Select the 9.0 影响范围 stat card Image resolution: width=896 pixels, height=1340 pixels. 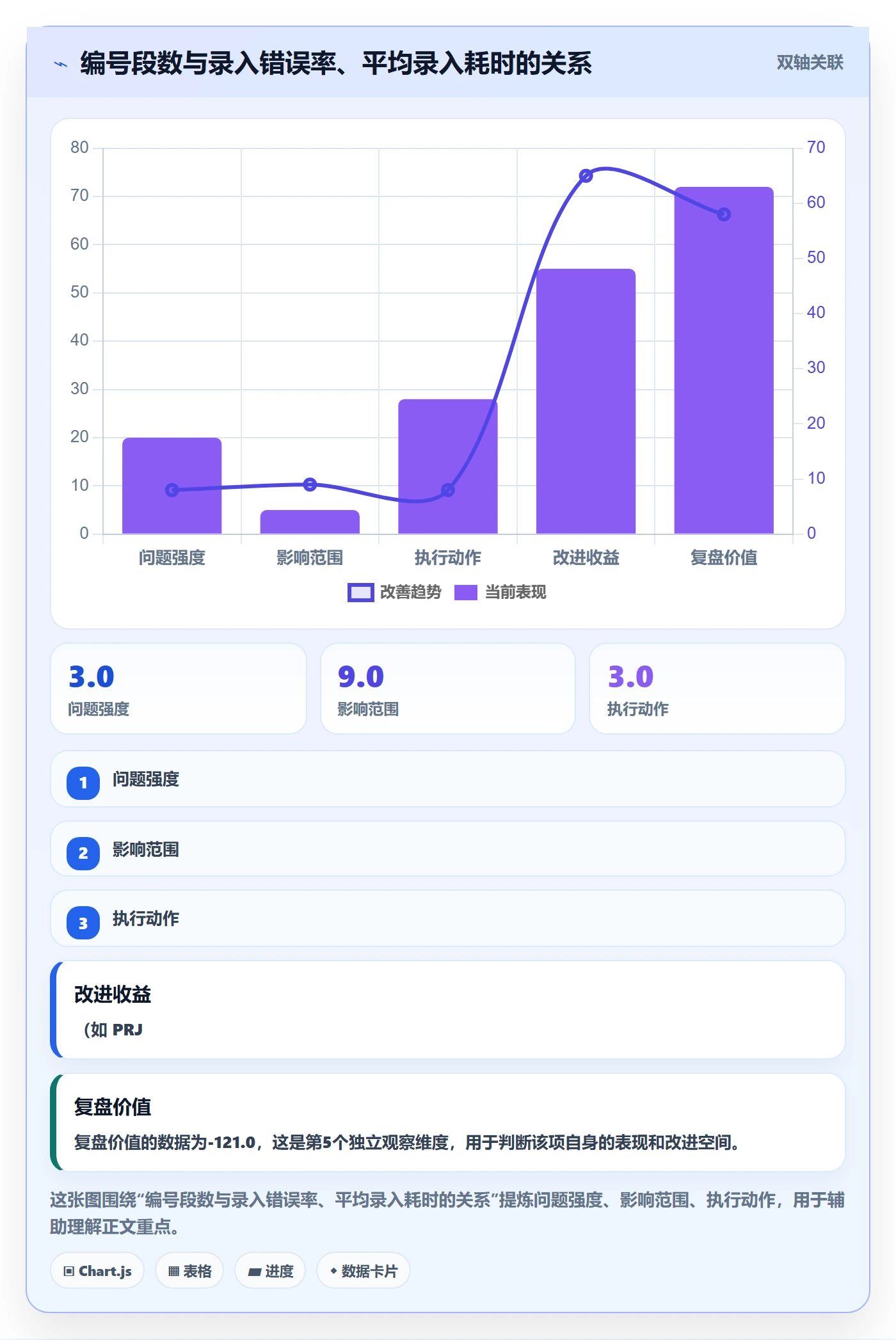[x=448, y=689]
